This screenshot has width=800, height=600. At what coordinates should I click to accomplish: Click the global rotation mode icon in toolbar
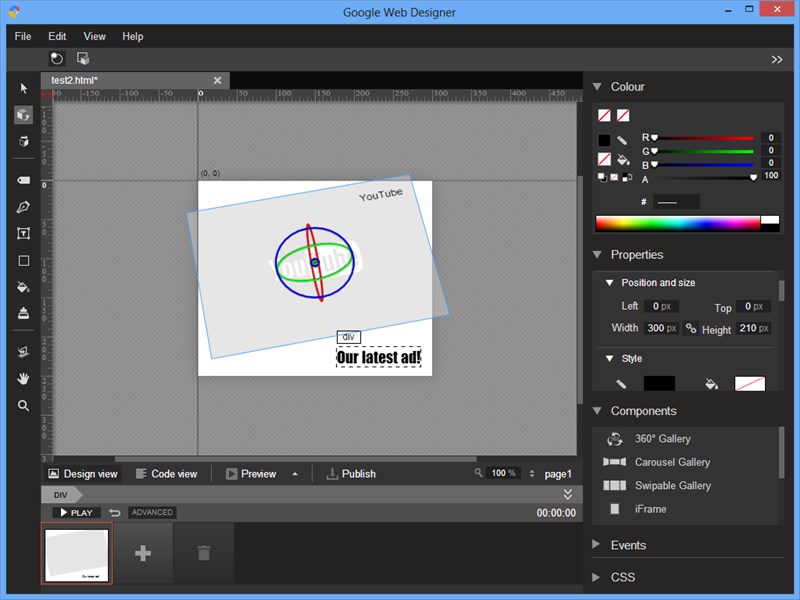[83, 59]
